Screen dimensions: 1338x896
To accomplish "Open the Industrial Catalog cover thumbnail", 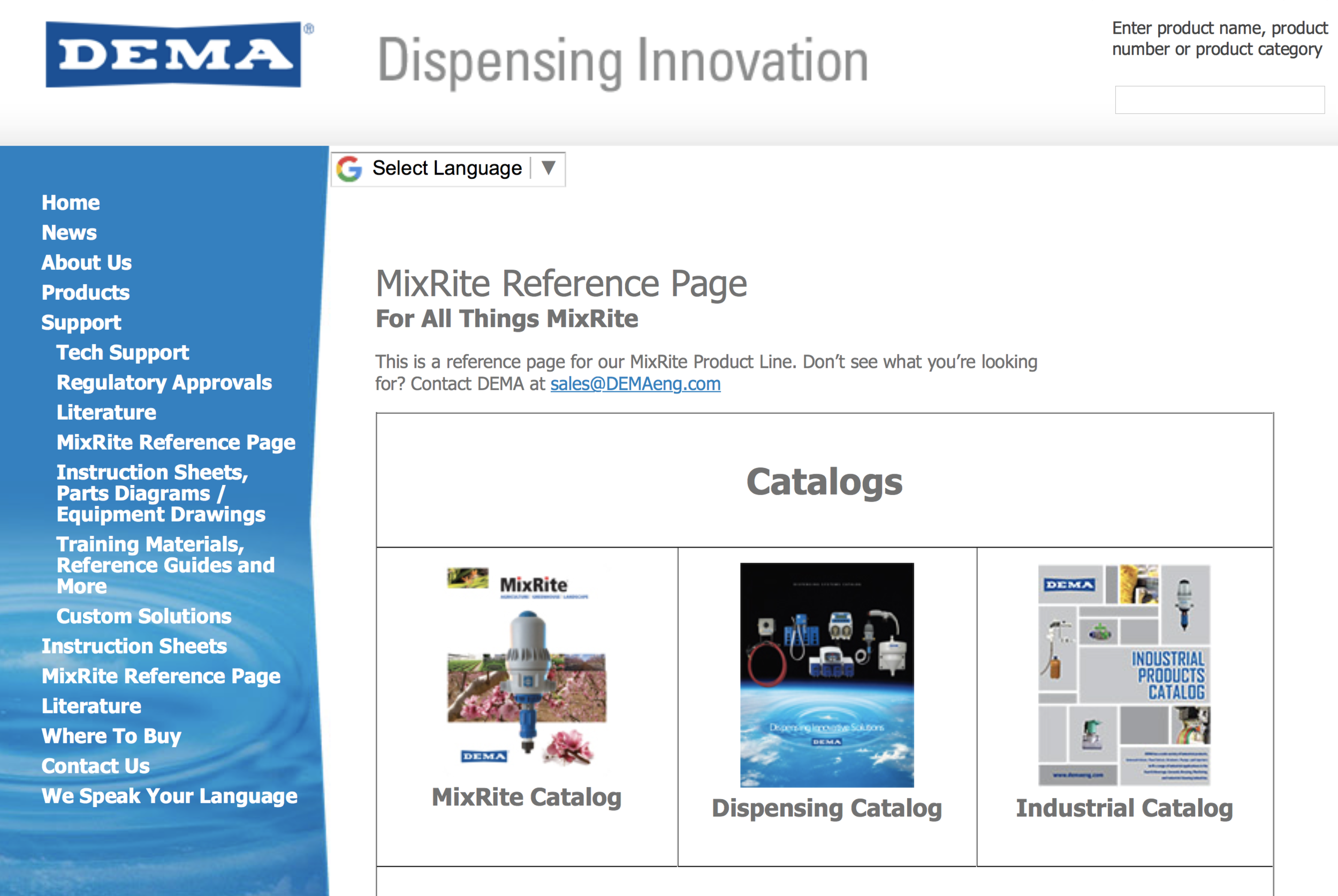I will coord(1124,675).
